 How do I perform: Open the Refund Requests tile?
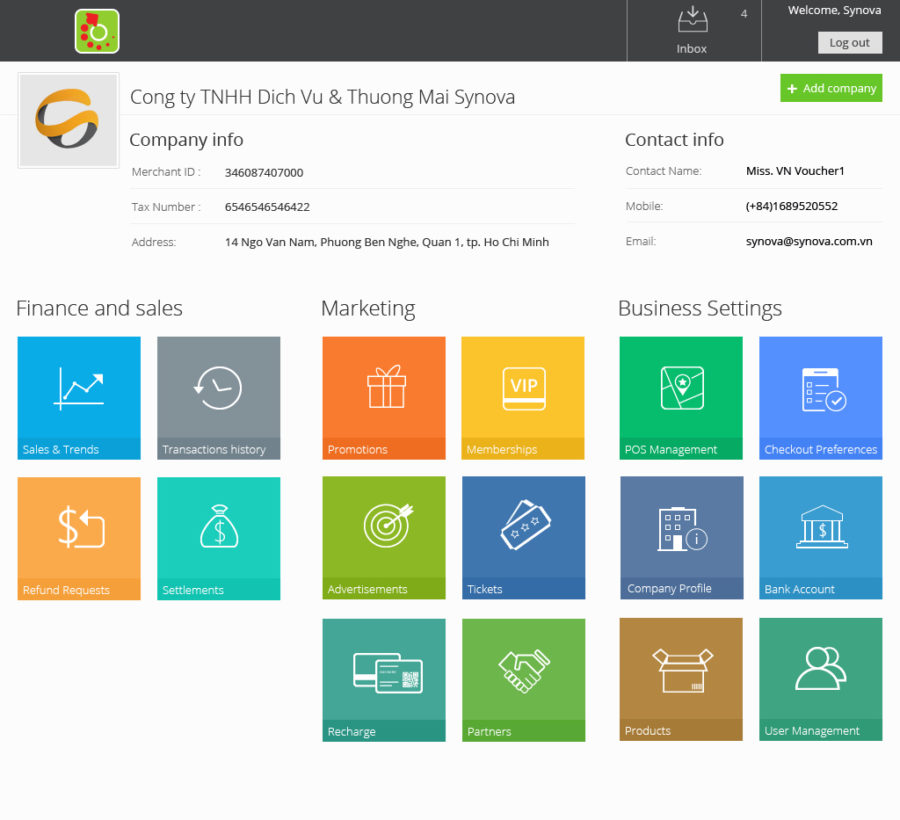point(79,538)
